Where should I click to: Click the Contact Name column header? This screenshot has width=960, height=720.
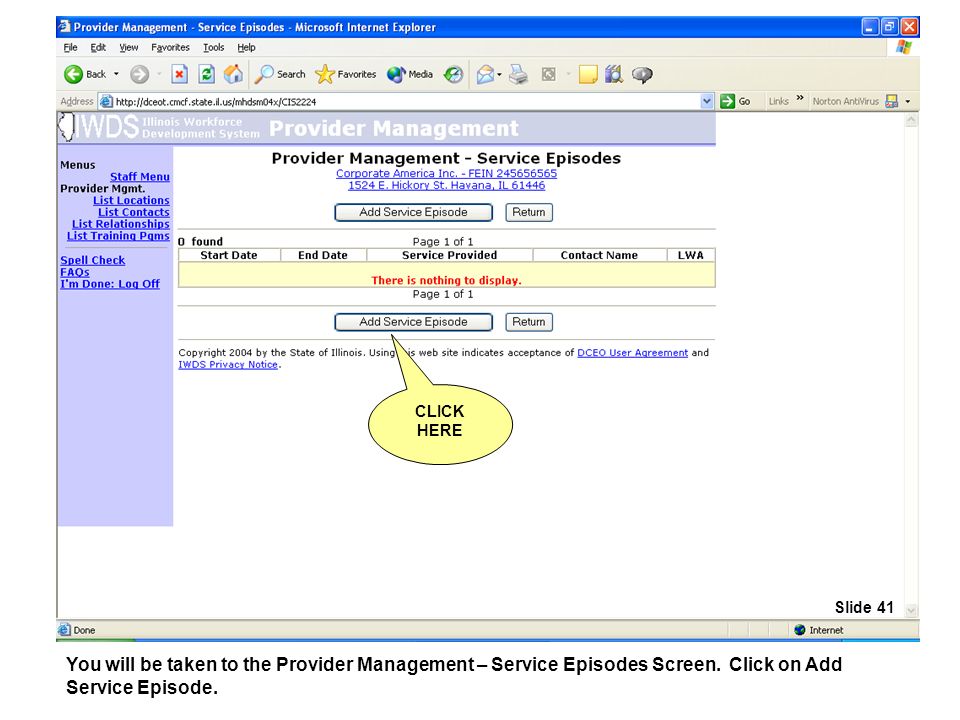[x=599, y=255]
